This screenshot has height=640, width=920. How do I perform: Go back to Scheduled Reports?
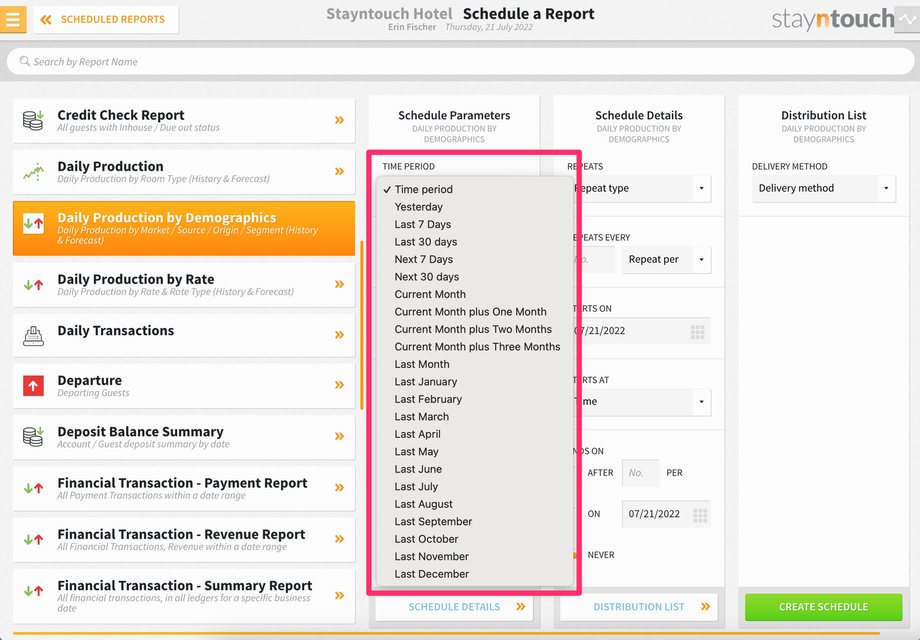click(x=106, y=19)
